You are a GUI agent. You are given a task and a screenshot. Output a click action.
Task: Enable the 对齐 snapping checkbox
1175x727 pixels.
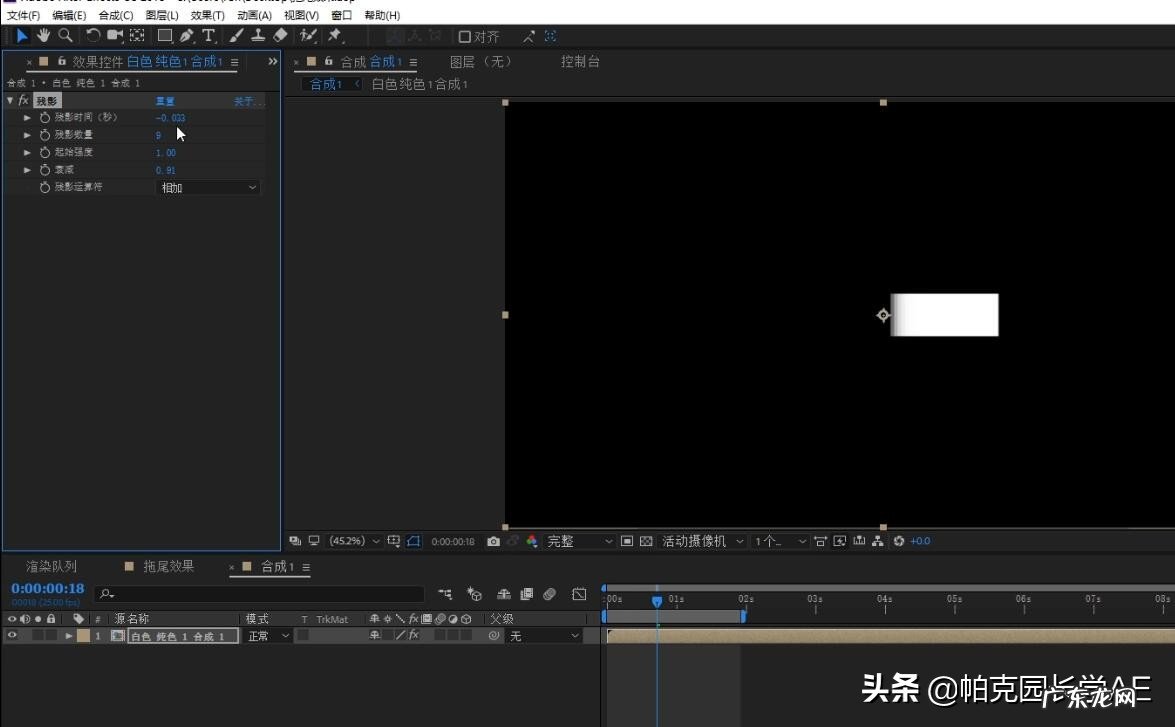464,36
